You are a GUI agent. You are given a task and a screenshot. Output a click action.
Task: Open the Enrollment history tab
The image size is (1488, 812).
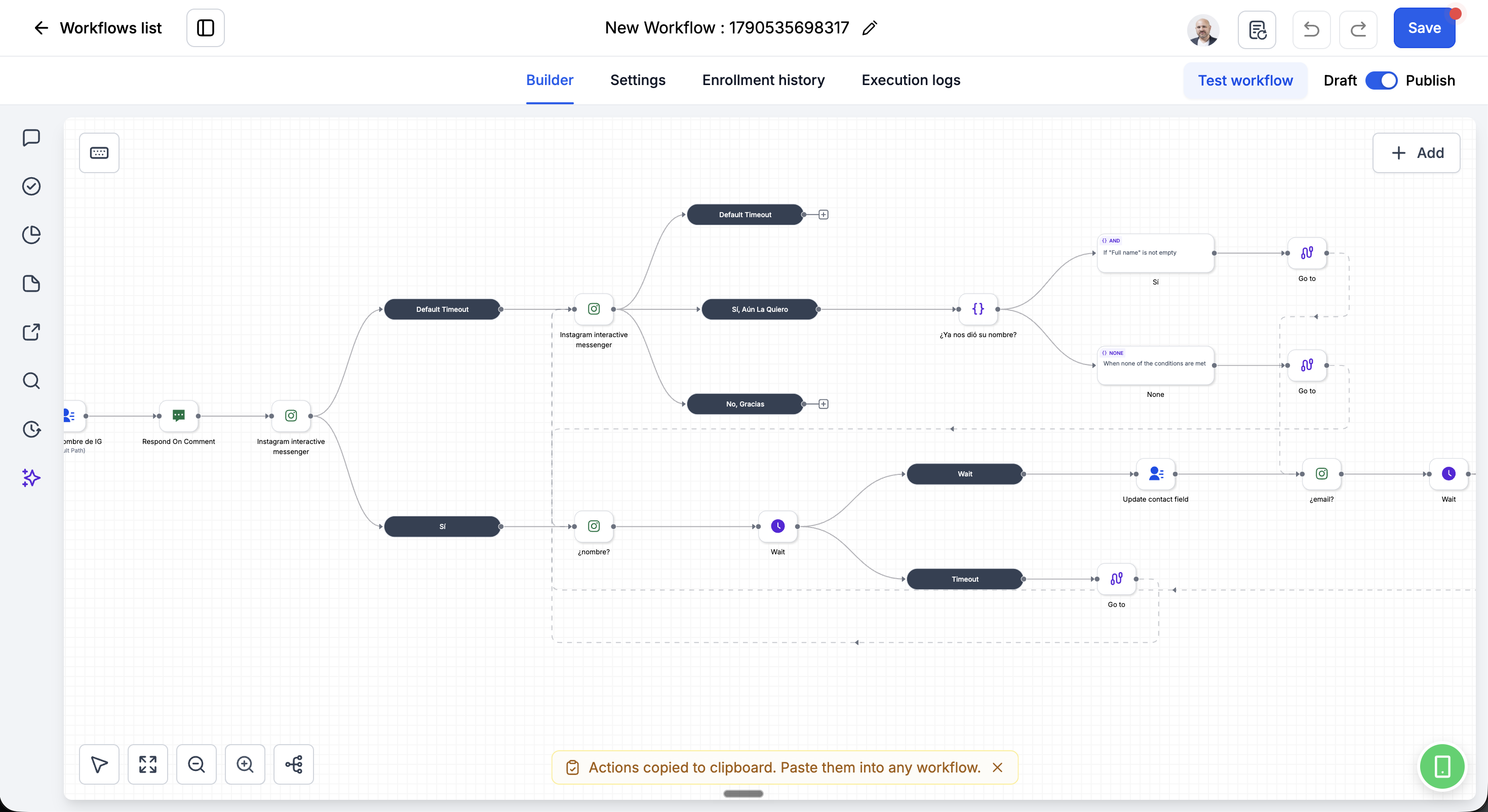763,80
